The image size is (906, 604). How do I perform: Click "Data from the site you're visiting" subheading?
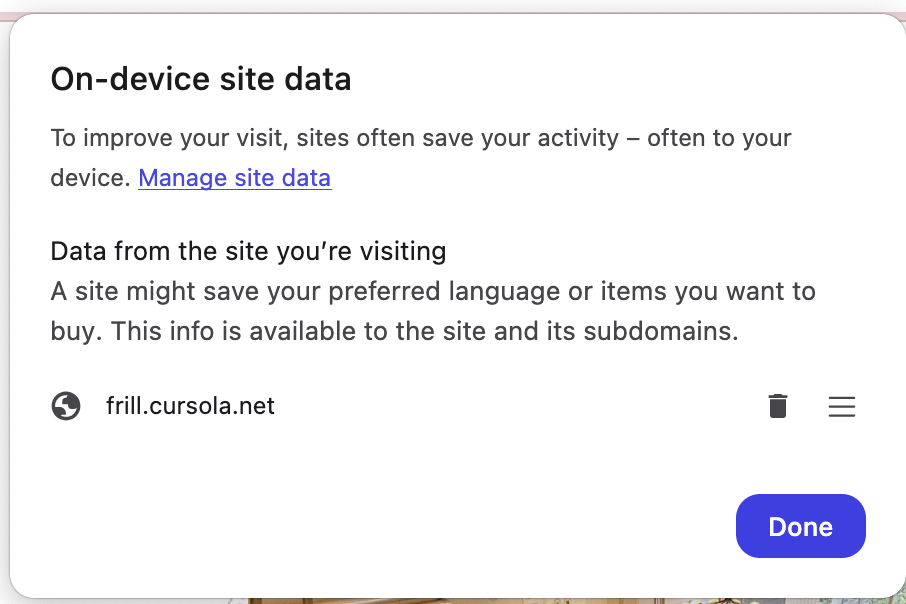coord(248,250)
